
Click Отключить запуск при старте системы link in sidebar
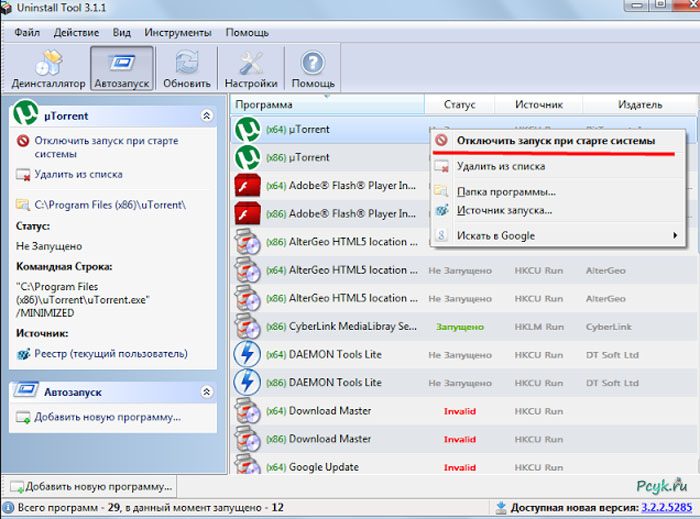coord(106,147)
